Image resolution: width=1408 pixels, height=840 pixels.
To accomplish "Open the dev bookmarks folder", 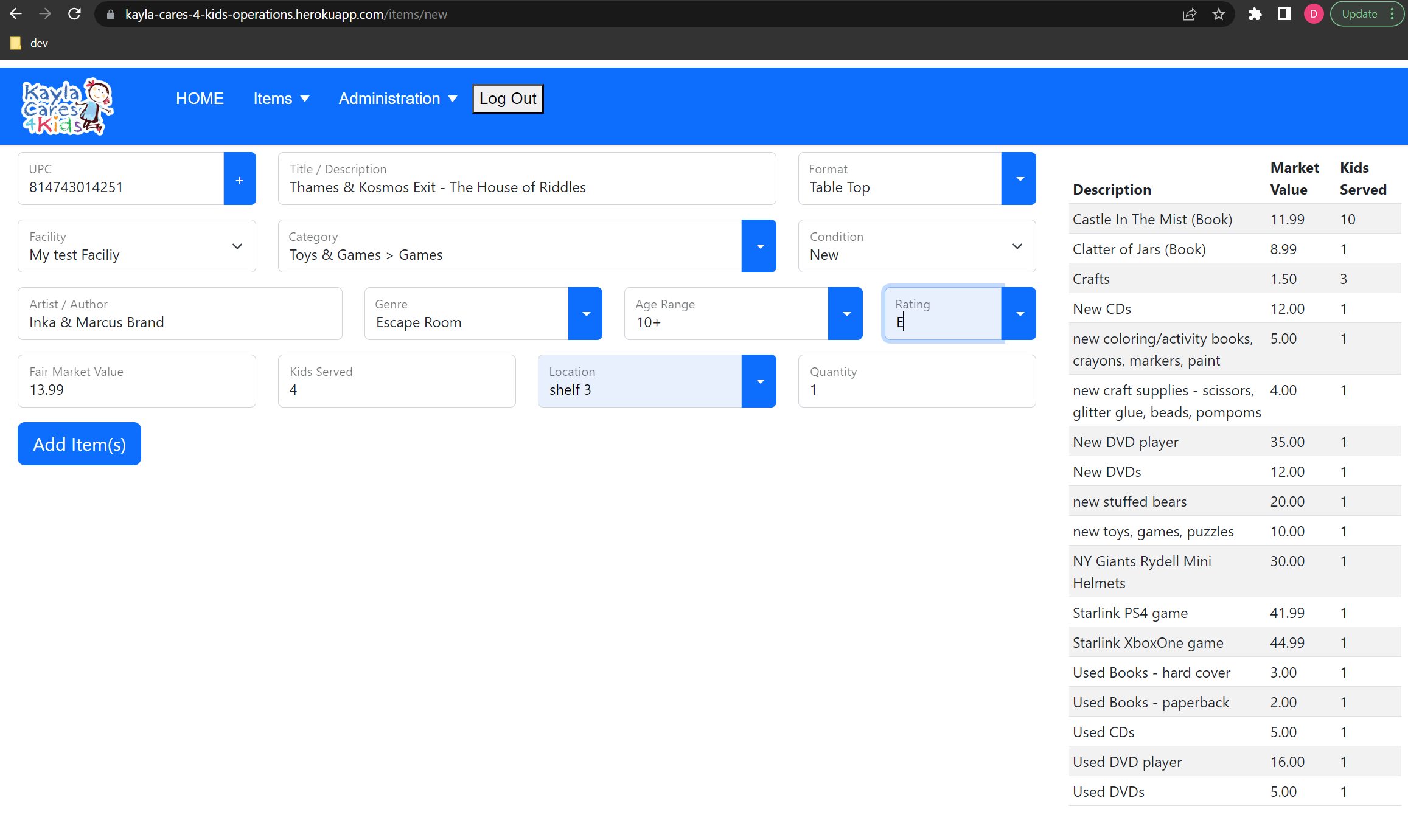I will (29, 43).
